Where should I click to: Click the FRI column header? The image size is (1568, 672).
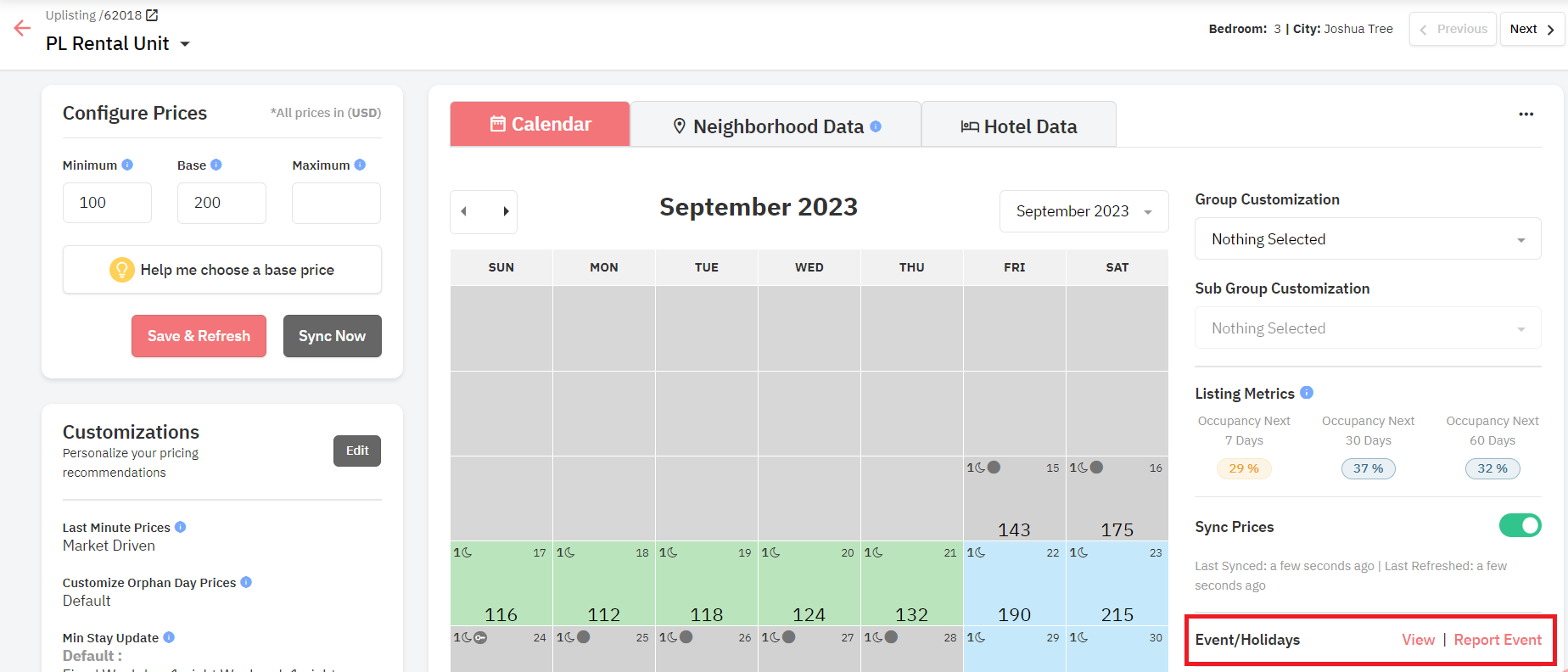click(1015, 267)
